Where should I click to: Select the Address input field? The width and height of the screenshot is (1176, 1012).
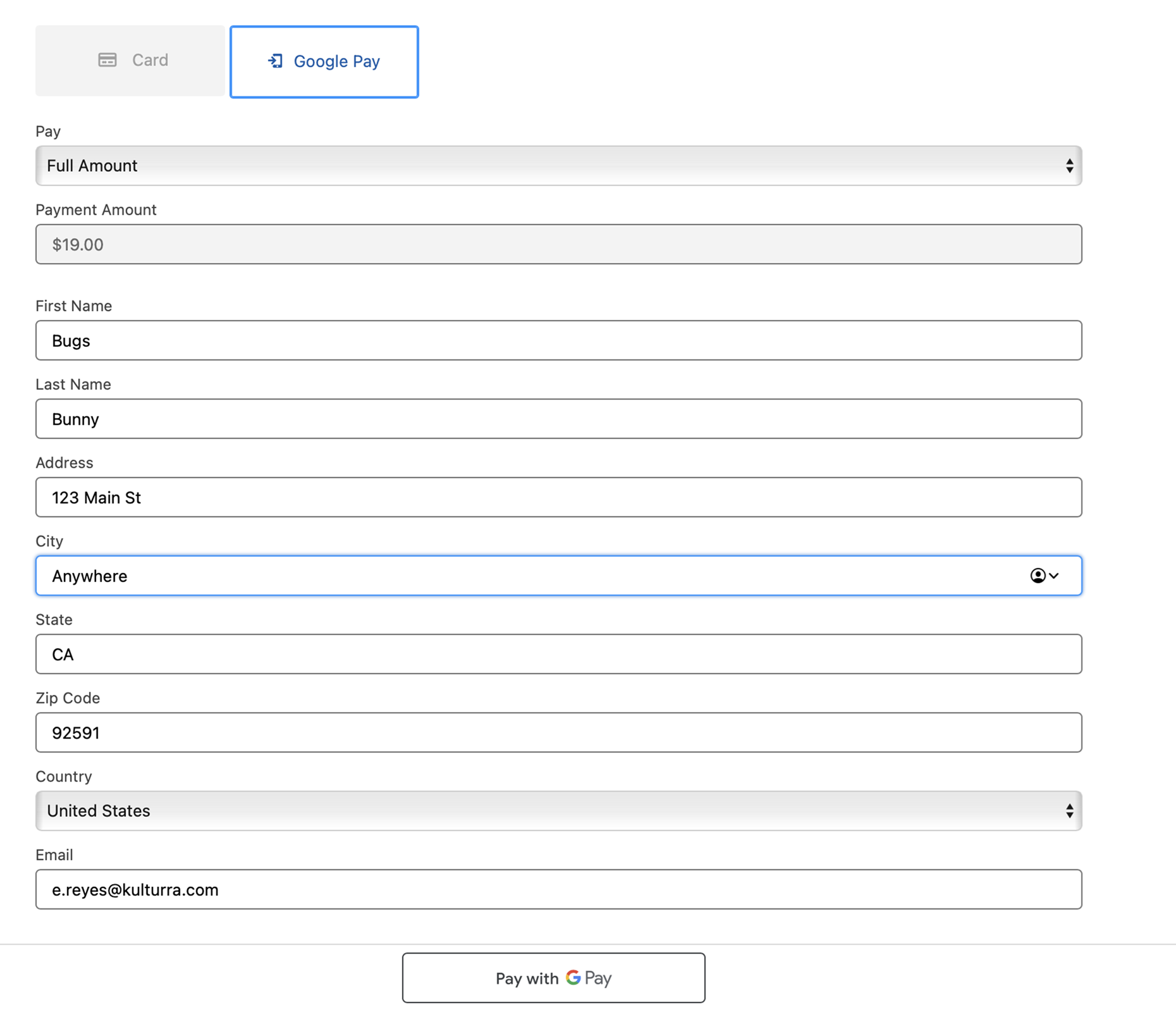pos(559,497)
